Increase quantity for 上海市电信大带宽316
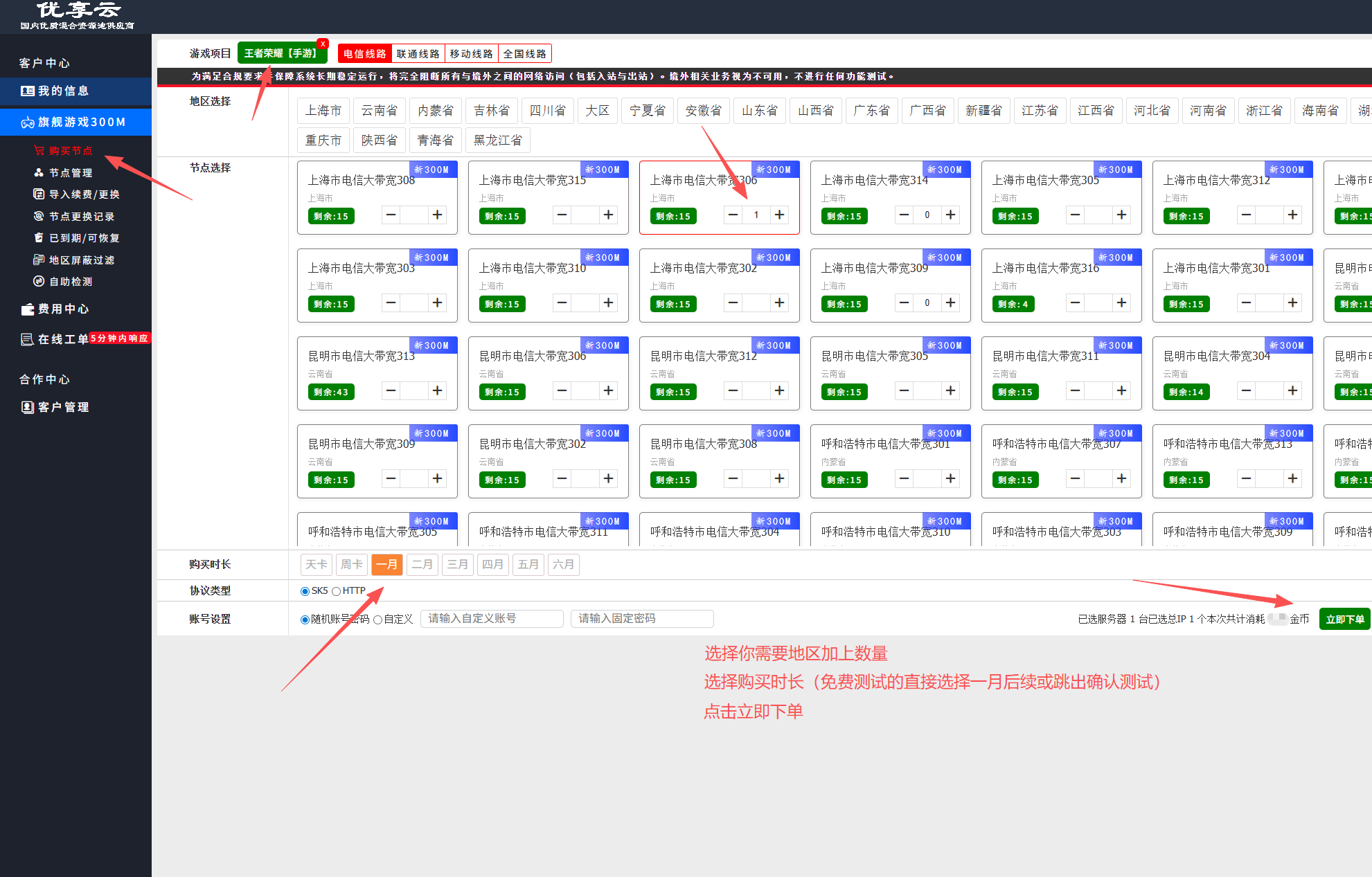Screen dimensions: 1372x877 [x=1122, y=302]
